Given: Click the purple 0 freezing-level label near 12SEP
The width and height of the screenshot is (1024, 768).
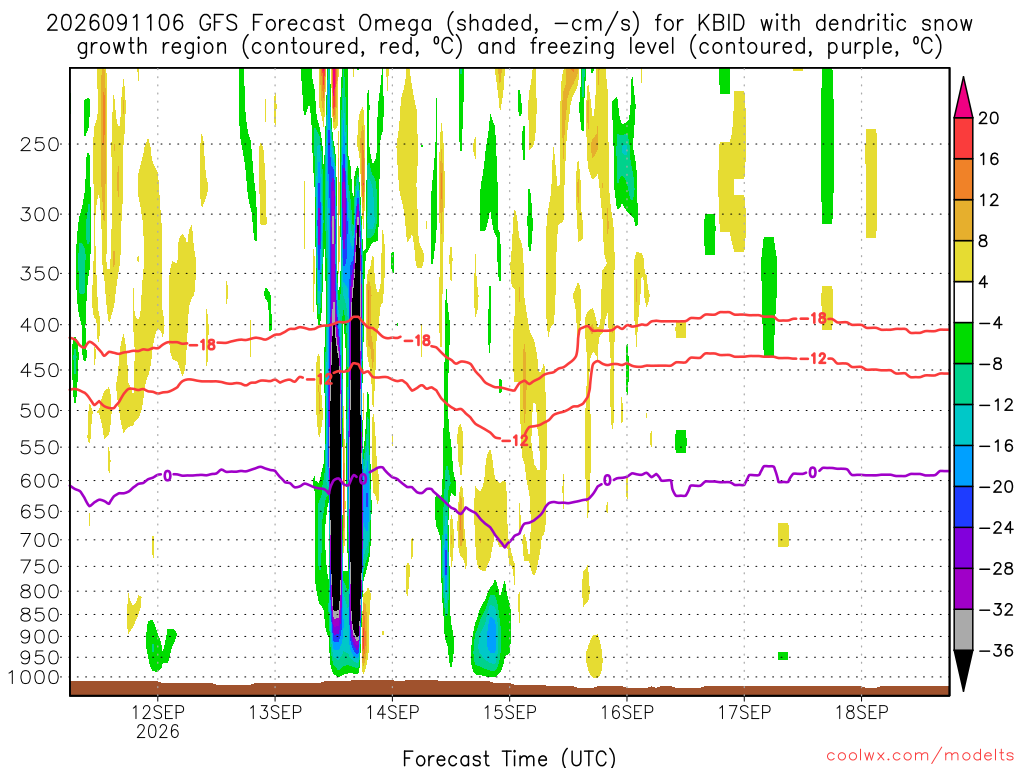Looking at the screenshot, I should pyautogui.click(x=167, y=476).
